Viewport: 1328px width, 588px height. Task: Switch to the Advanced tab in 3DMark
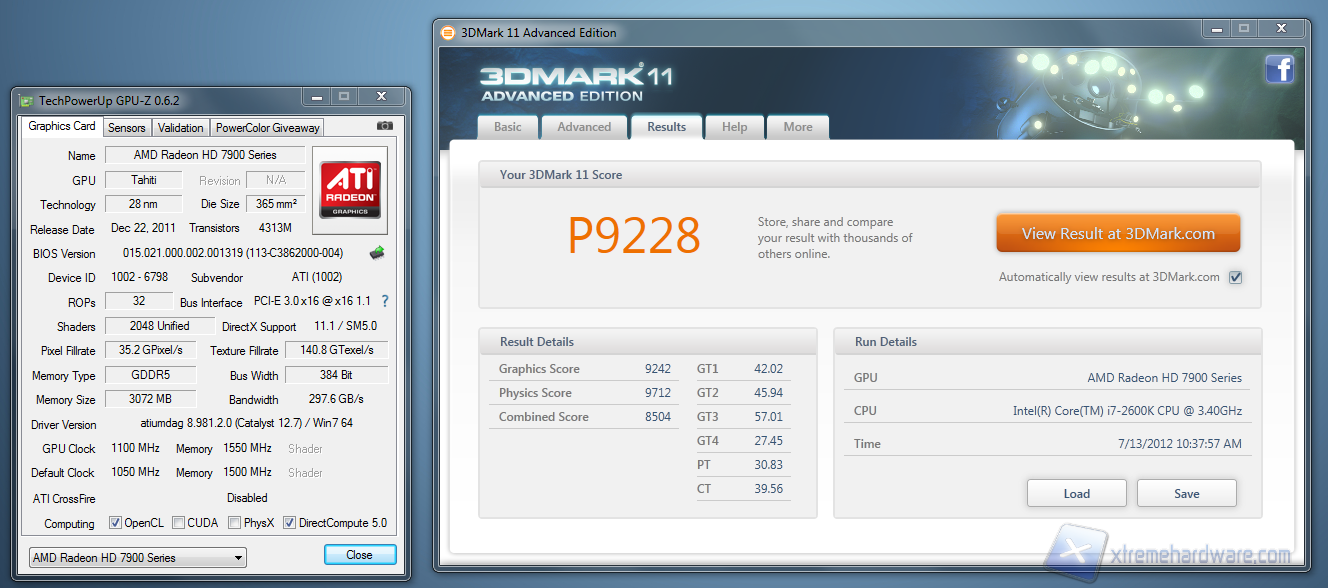(584, 127)
